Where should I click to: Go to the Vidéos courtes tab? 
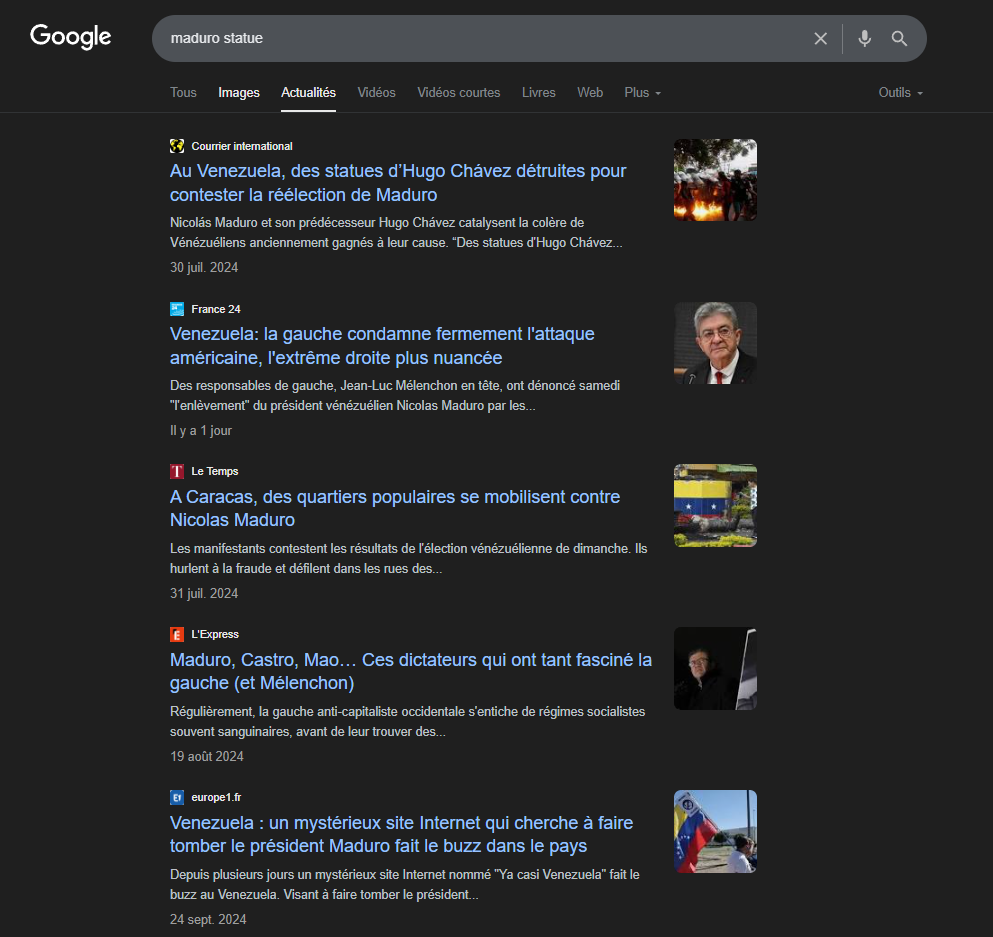pos(458,92)
